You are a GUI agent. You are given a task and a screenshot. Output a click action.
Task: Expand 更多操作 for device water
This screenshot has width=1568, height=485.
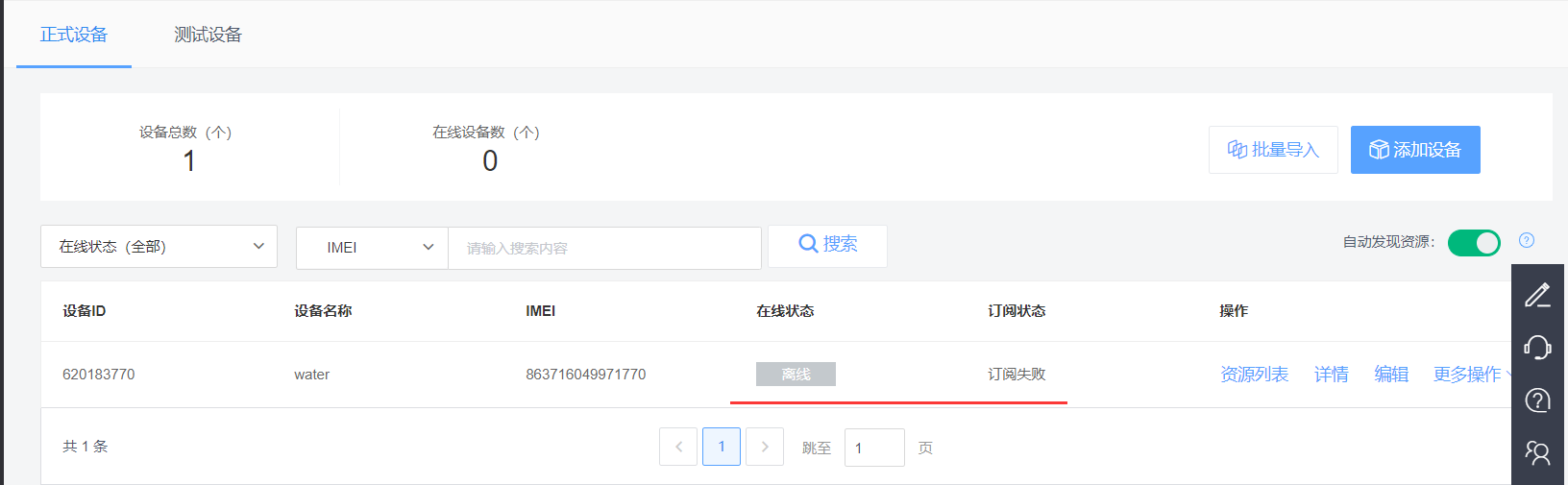pos(1473,375)
